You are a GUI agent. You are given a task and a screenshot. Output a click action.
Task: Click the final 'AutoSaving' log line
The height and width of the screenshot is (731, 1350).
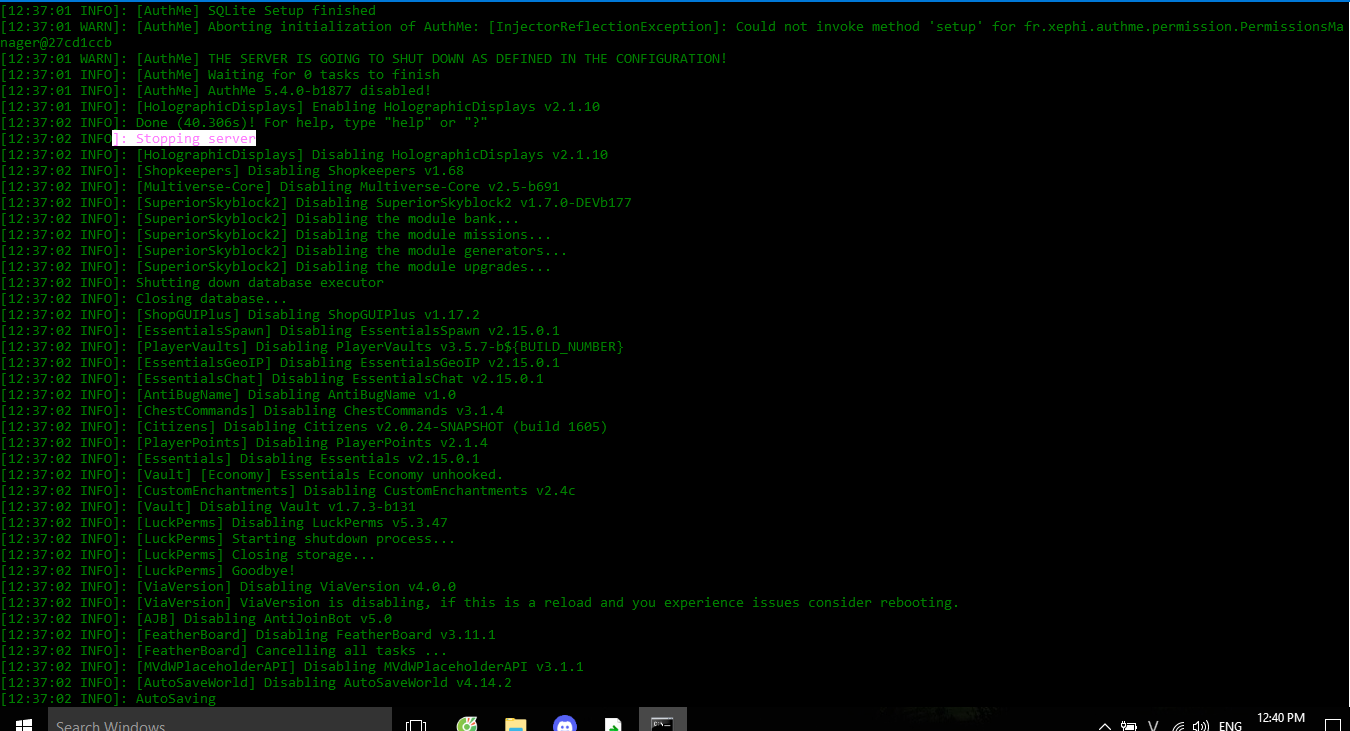tap(107, 699)
